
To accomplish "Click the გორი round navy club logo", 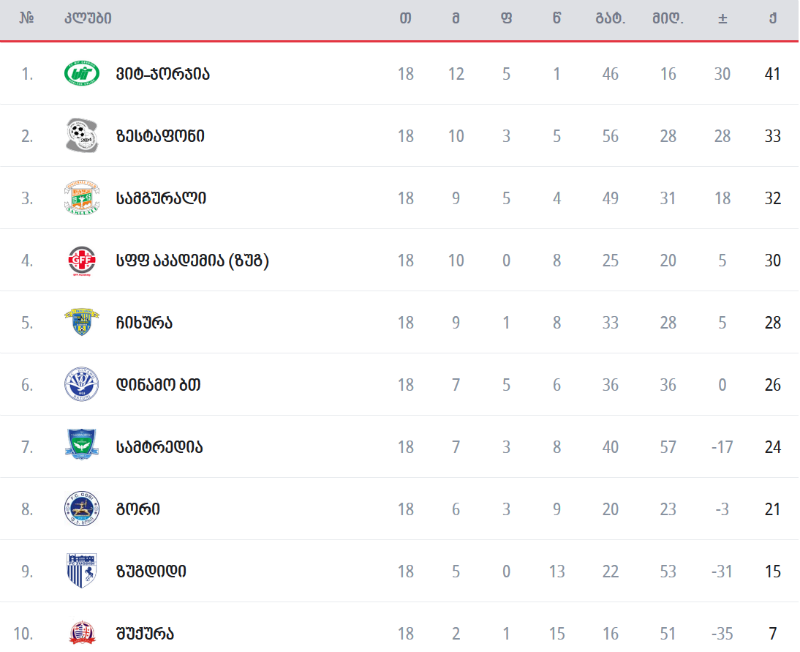I will pos(82,509).
